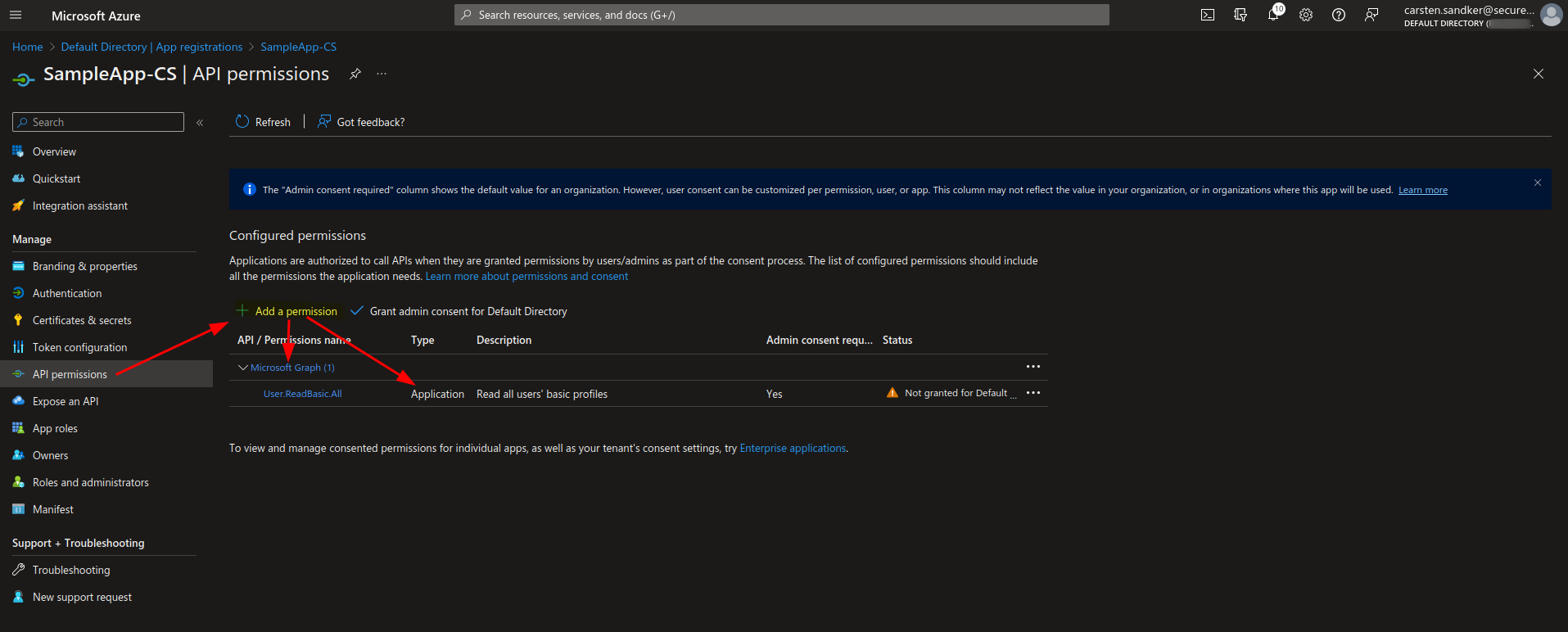The height and width of the screenshot is (632, 1568).
Task: Grant admin consent for Default Directory
Action: pos(459,311)
